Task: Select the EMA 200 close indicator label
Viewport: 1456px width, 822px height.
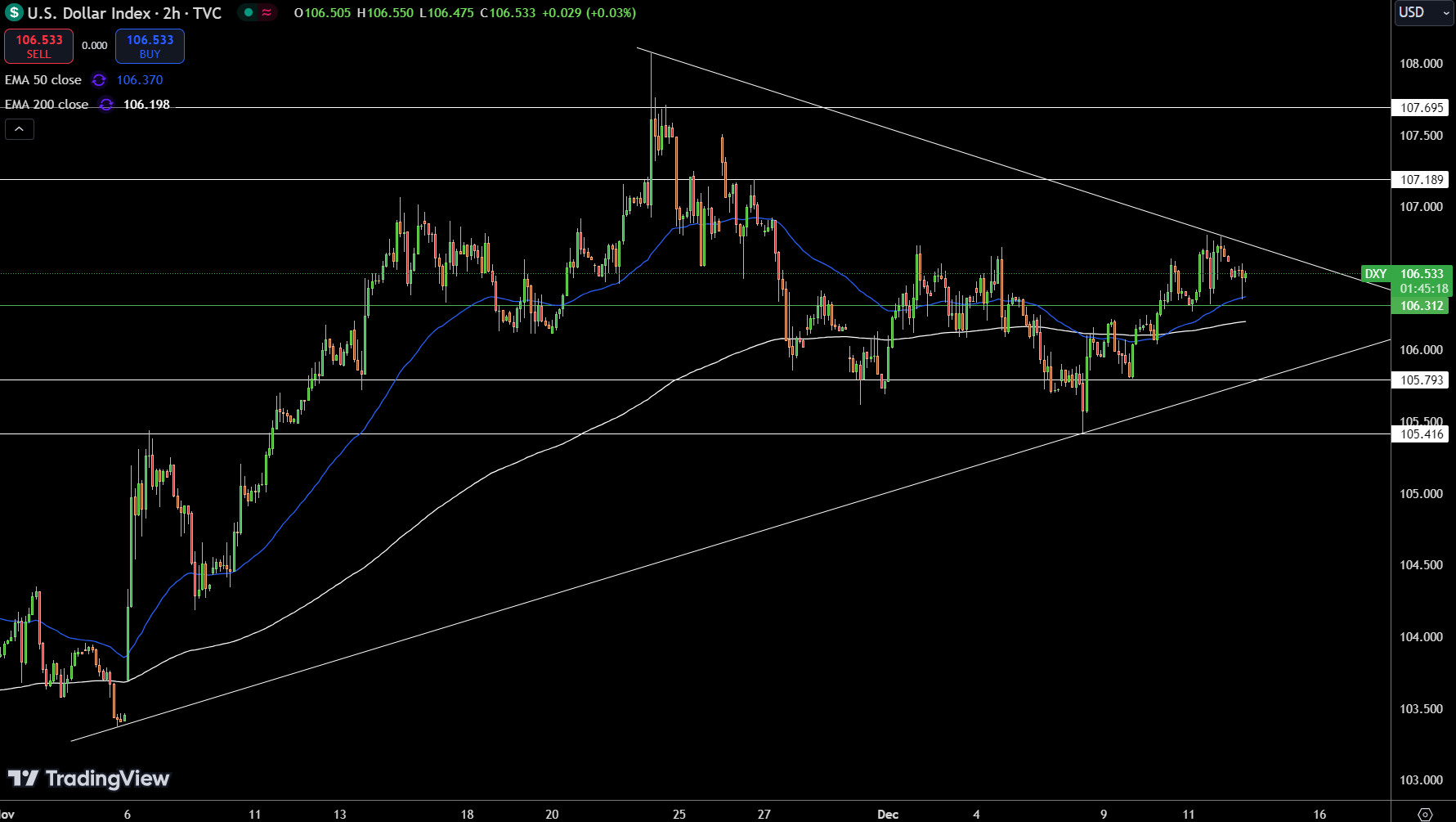Action: 47,105
